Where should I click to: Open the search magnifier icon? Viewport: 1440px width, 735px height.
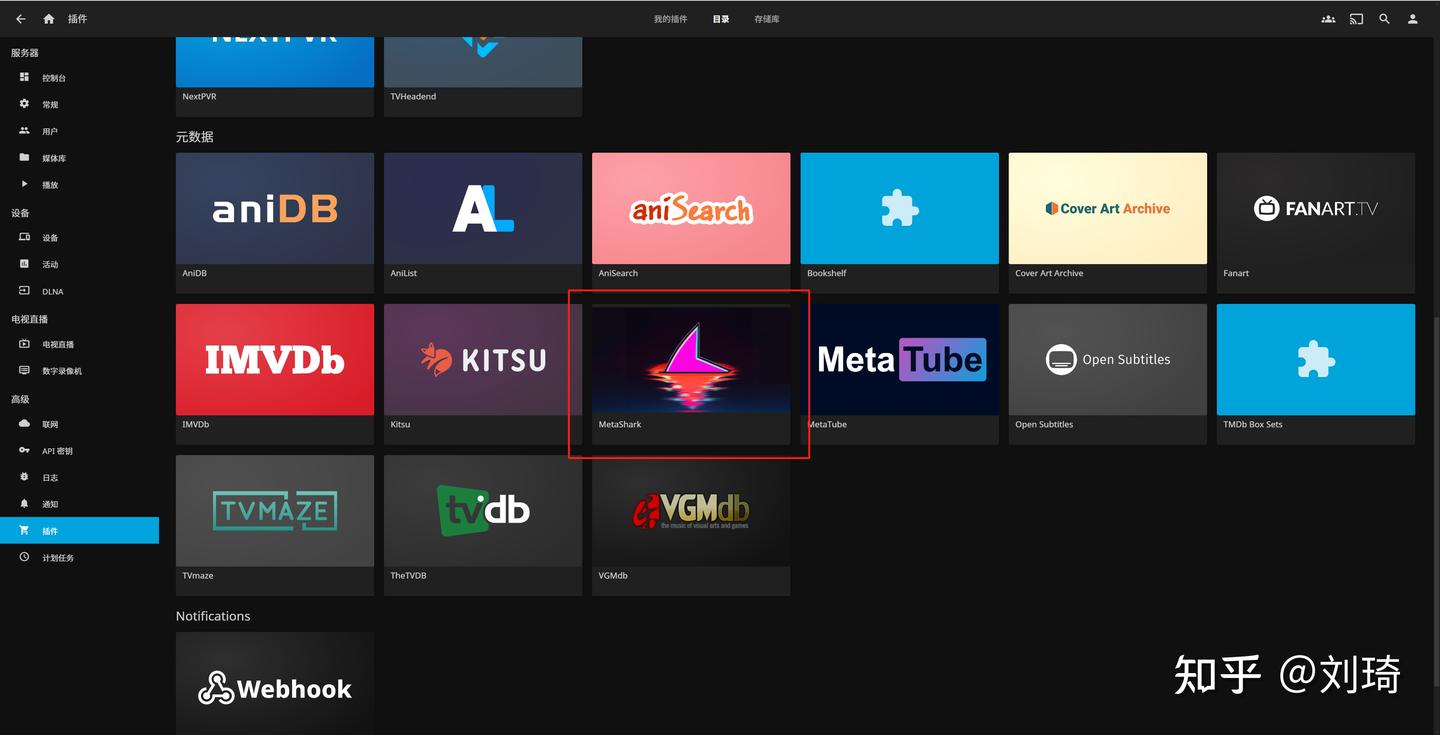pos(1384,19)
